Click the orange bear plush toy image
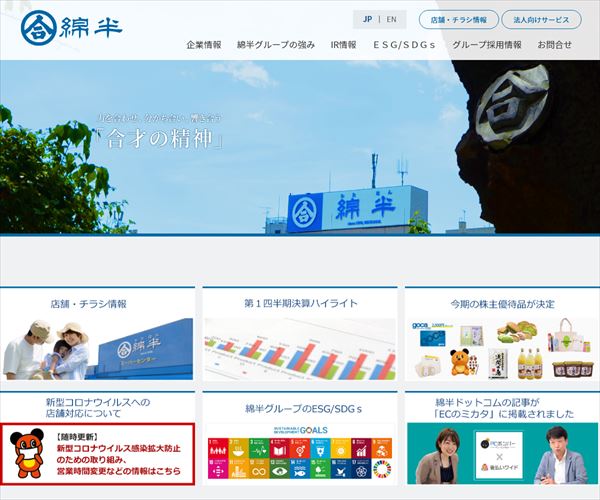600x500 pixels. coord(460,362)
